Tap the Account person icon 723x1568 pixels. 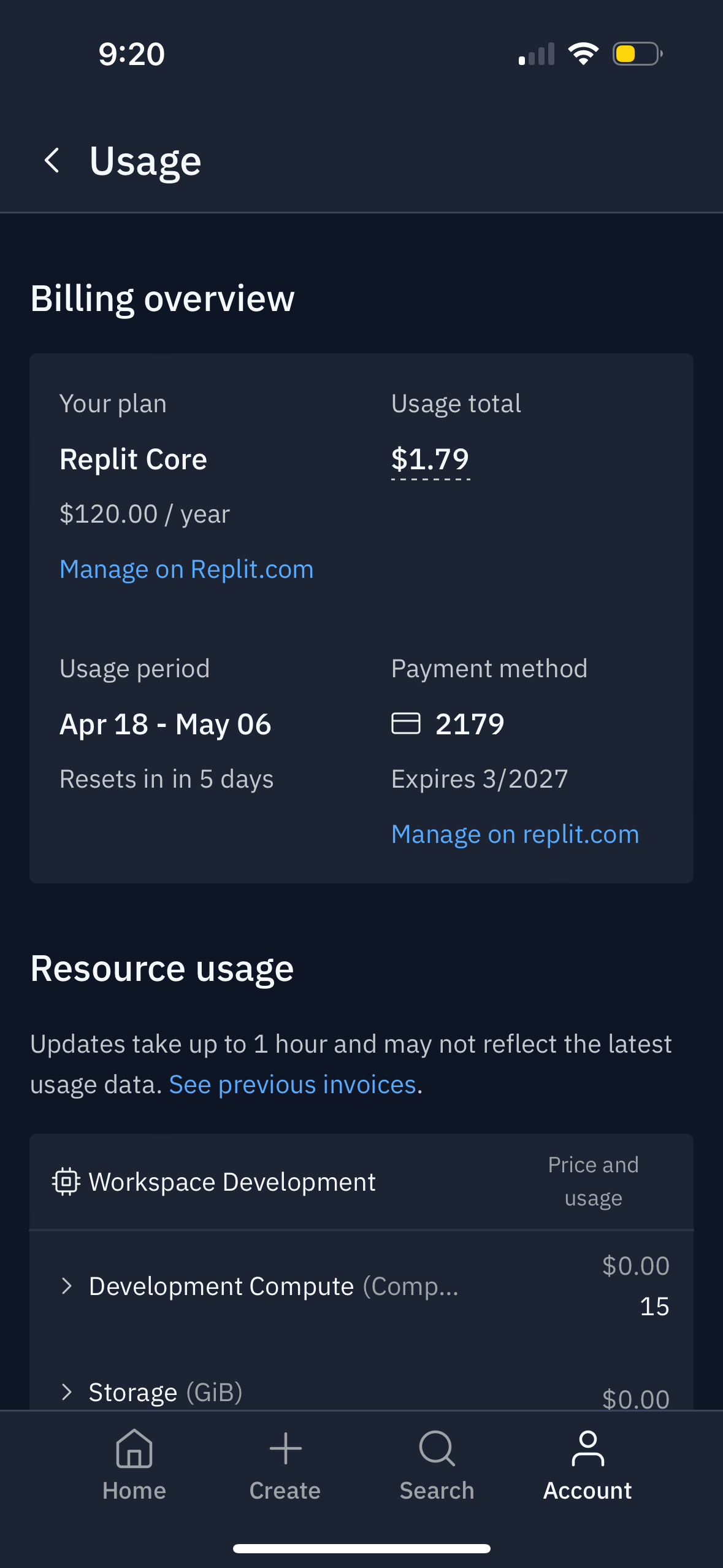[x=587, y=1448]
